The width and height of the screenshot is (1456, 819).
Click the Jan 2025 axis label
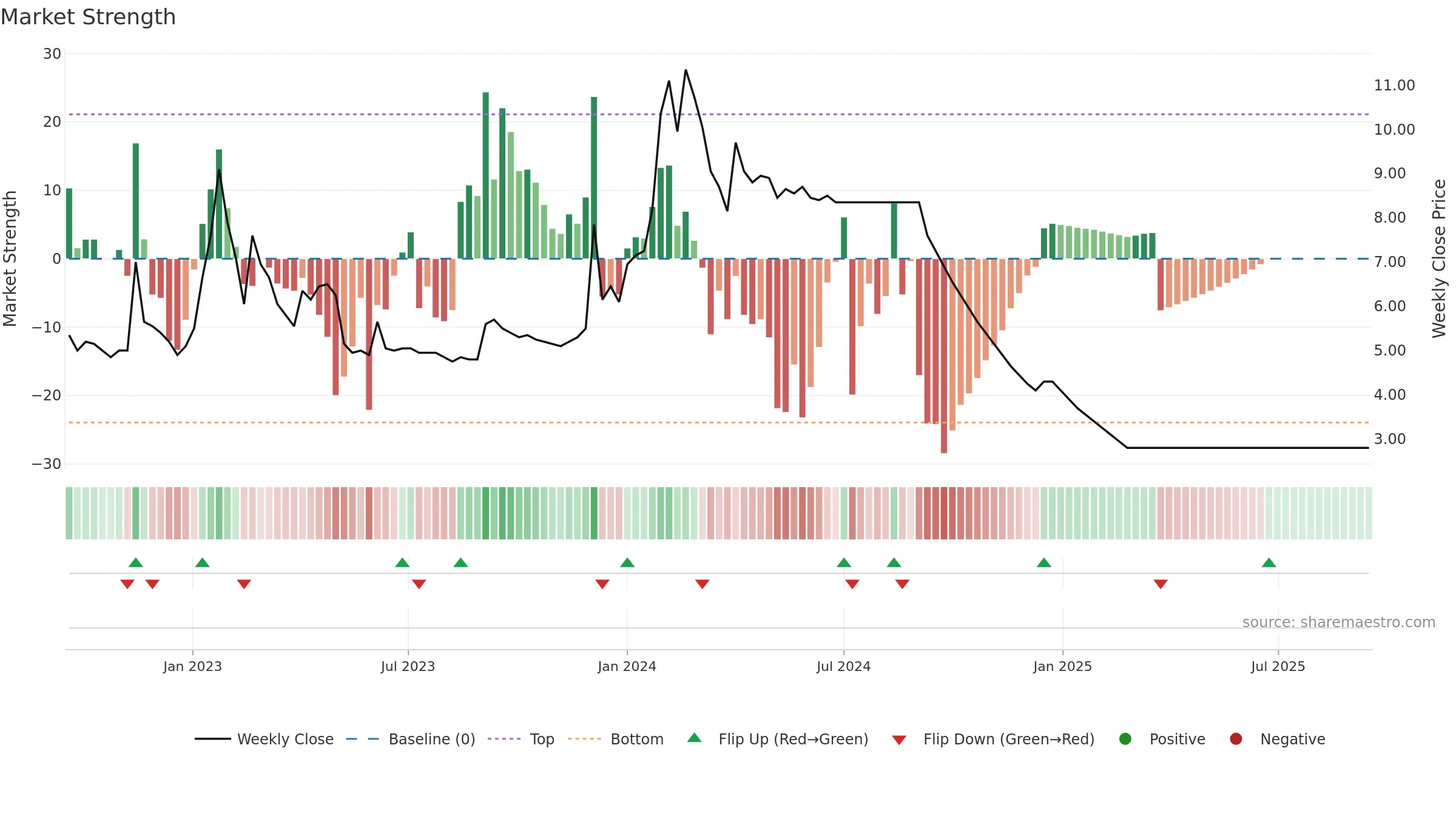click(1062, 666)
